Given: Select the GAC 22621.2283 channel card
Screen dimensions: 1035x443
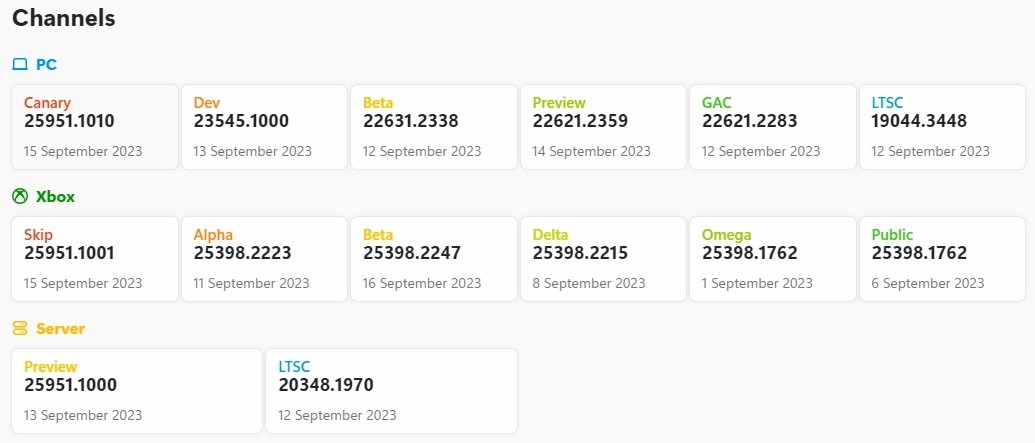Looking at the screenshot, I should [x=773, y=127].
